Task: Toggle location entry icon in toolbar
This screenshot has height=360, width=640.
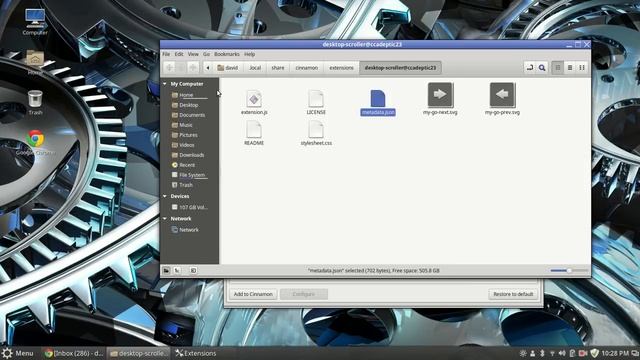Action: tap(530, 68)
